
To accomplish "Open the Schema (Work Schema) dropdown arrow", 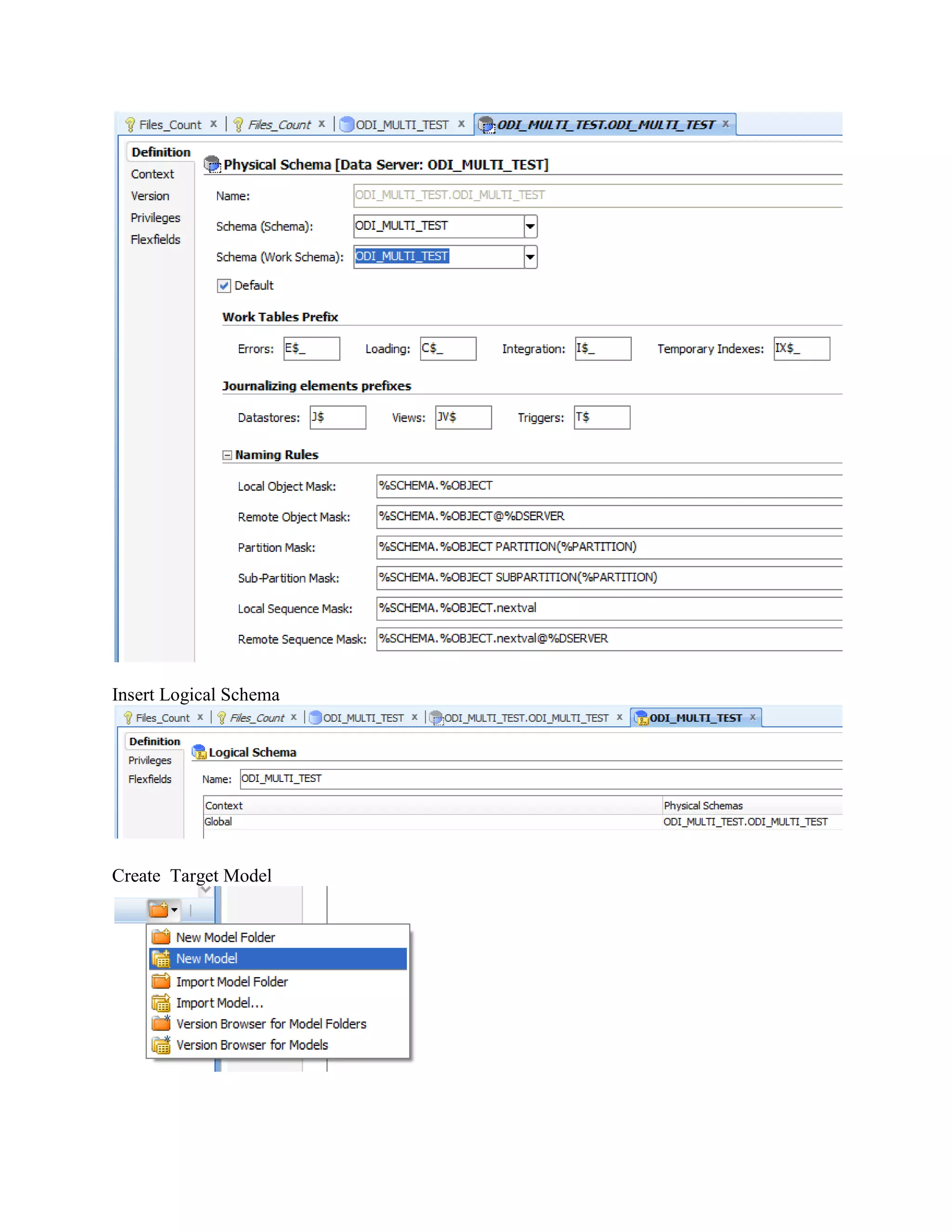I will pos(530,257).
